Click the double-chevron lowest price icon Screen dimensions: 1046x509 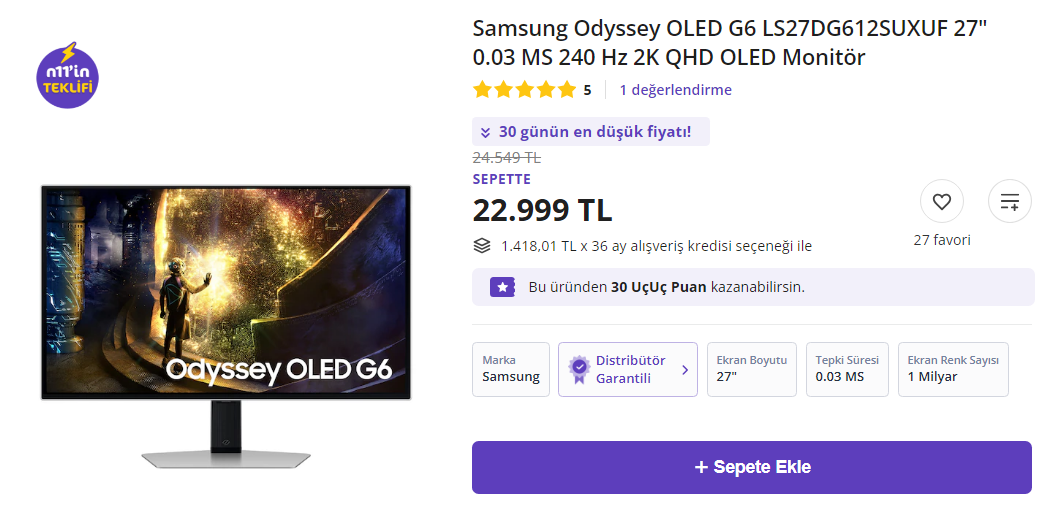coord(485,132)
